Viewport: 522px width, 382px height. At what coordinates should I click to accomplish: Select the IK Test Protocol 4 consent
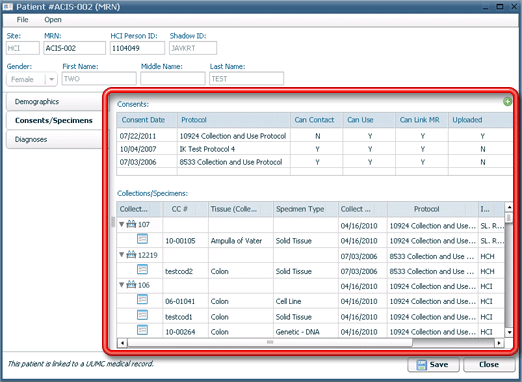[314, 149]
